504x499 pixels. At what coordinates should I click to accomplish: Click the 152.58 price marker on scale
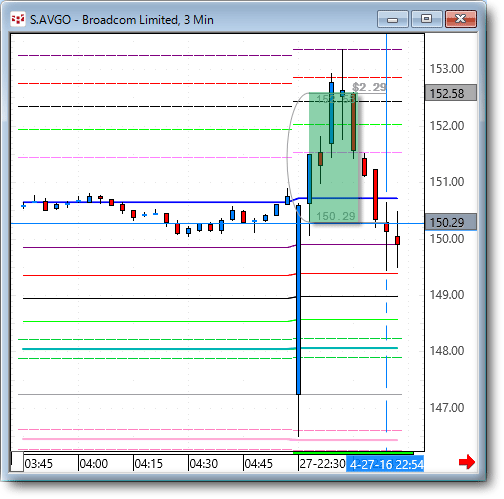(x=451, y=93)
